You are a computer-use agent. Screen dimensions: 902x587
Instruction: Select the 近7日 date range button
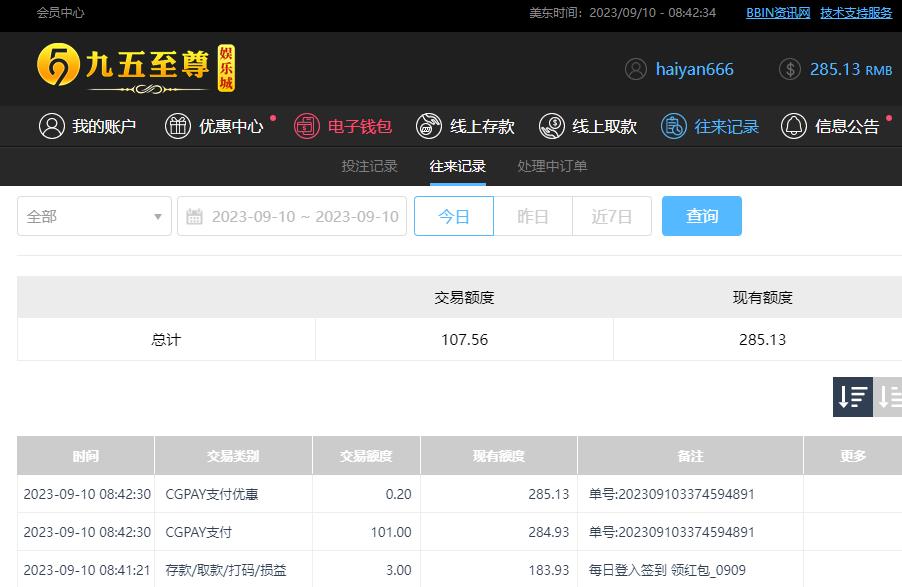click(x=612, y=216)
